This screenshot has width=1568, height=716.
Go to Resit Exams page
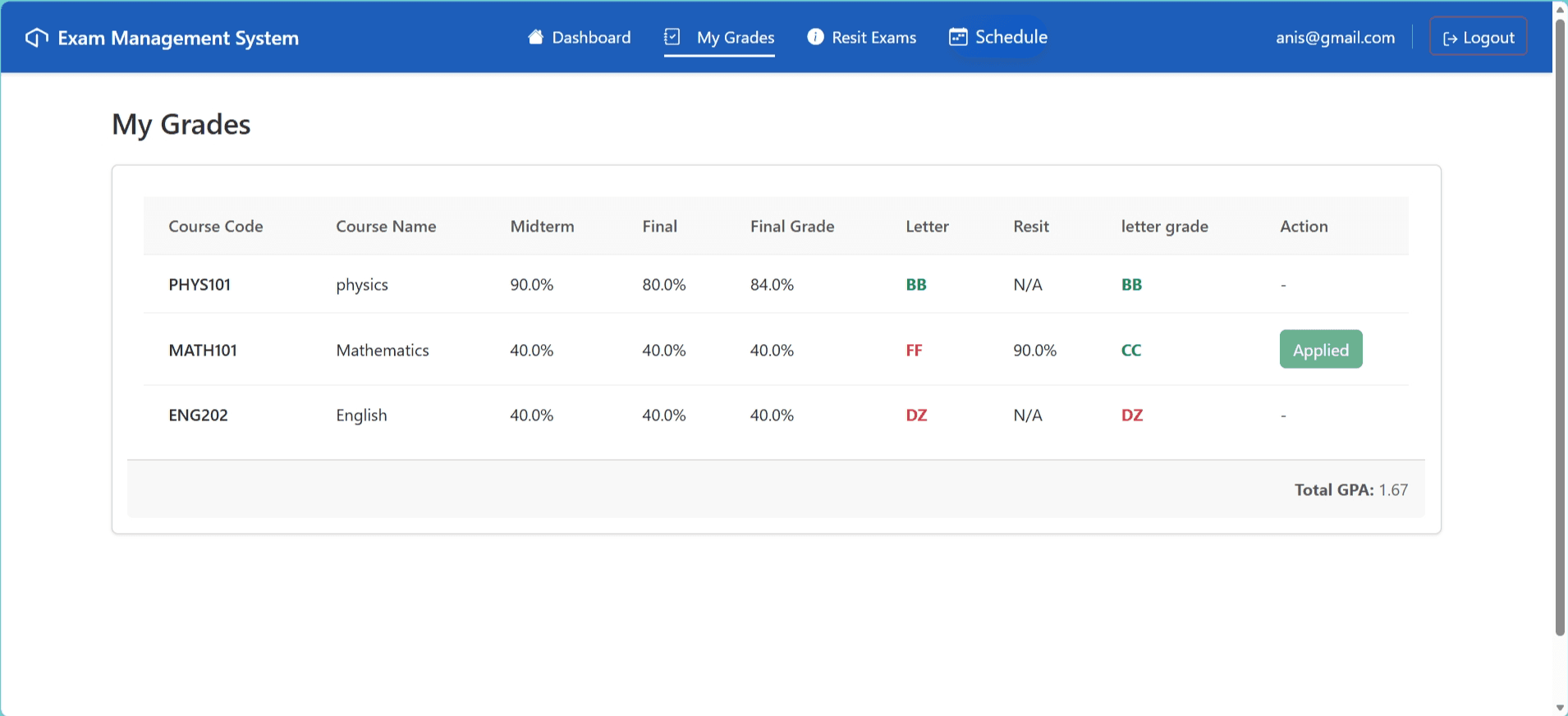(862, 37)
